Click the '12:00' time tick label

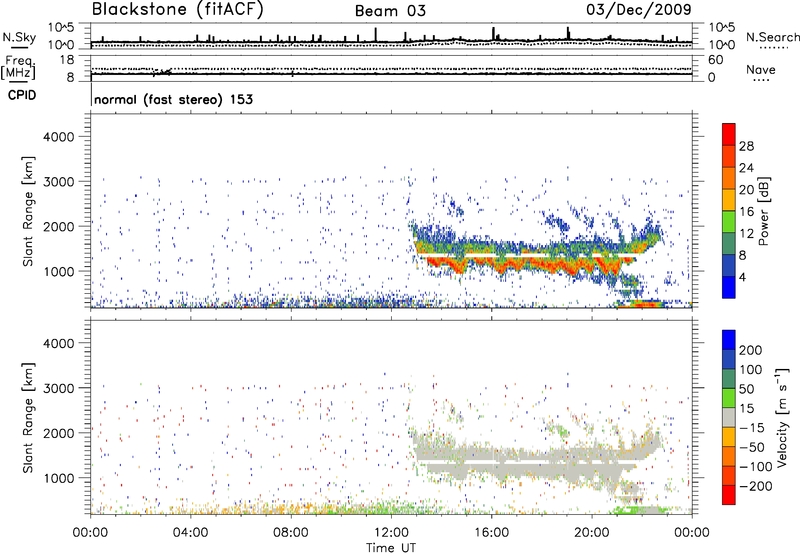tap(391, 533)
